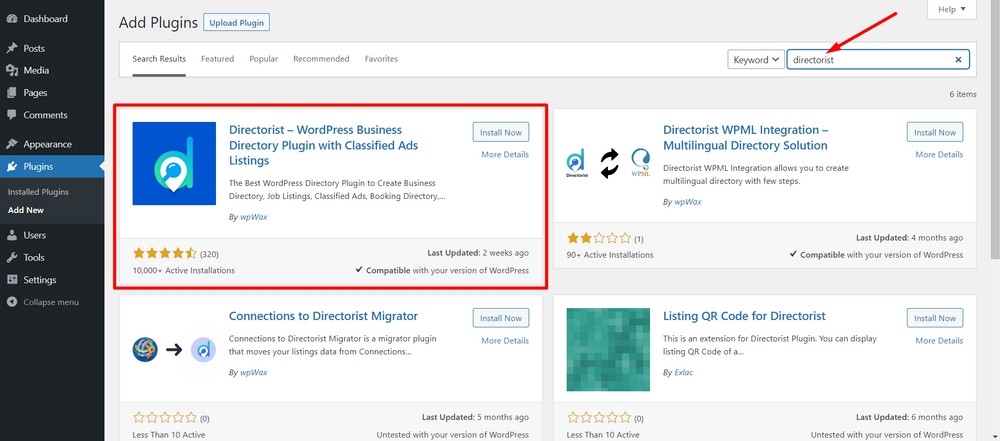Screen dimensions: 1000x441
Task: Click wpWax author link under Connections Migrator
Action: [254, 372]
